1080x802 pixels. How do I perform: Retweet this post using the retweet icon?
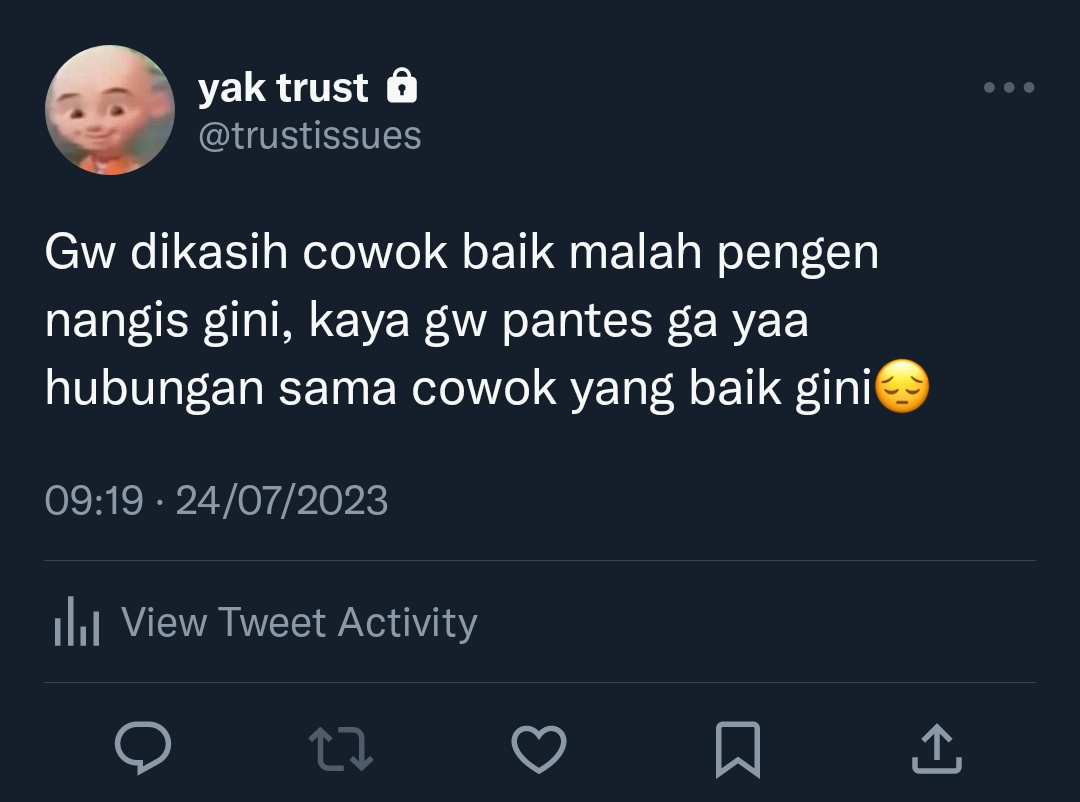point(341,748)
